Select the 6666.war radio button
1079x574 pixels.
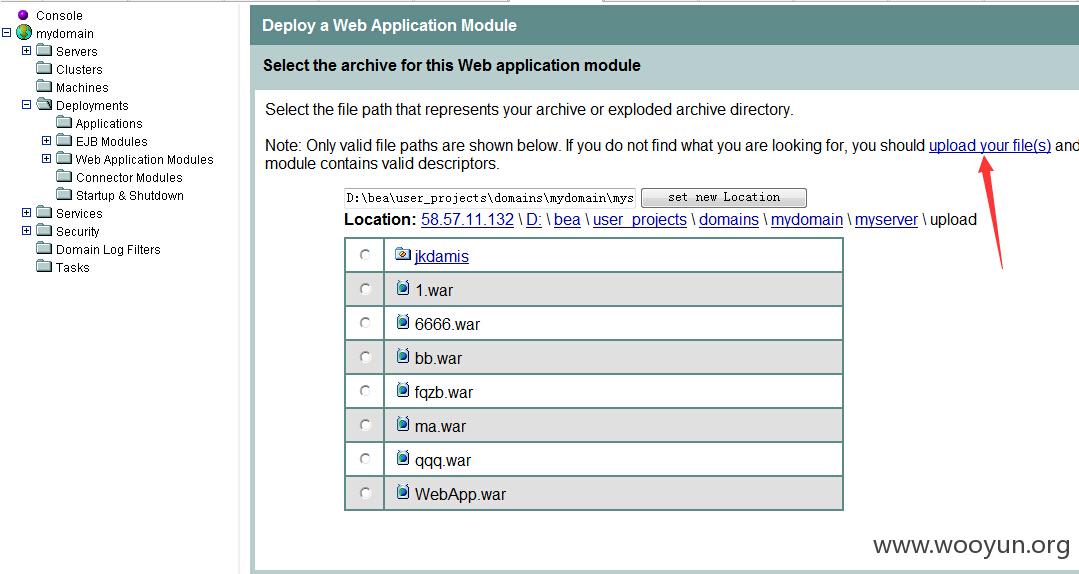click(x=365, y=323)
